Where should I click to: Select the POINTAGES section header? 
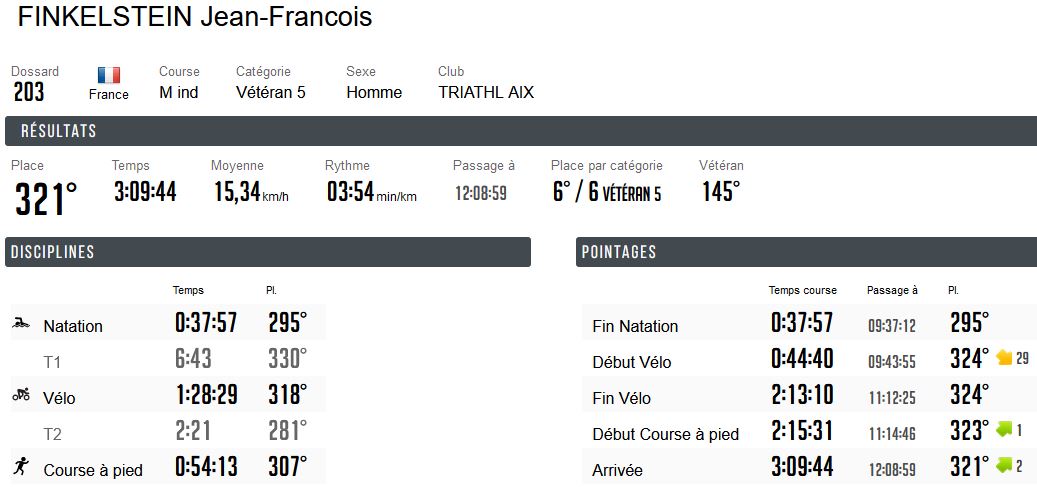[806, 252]
